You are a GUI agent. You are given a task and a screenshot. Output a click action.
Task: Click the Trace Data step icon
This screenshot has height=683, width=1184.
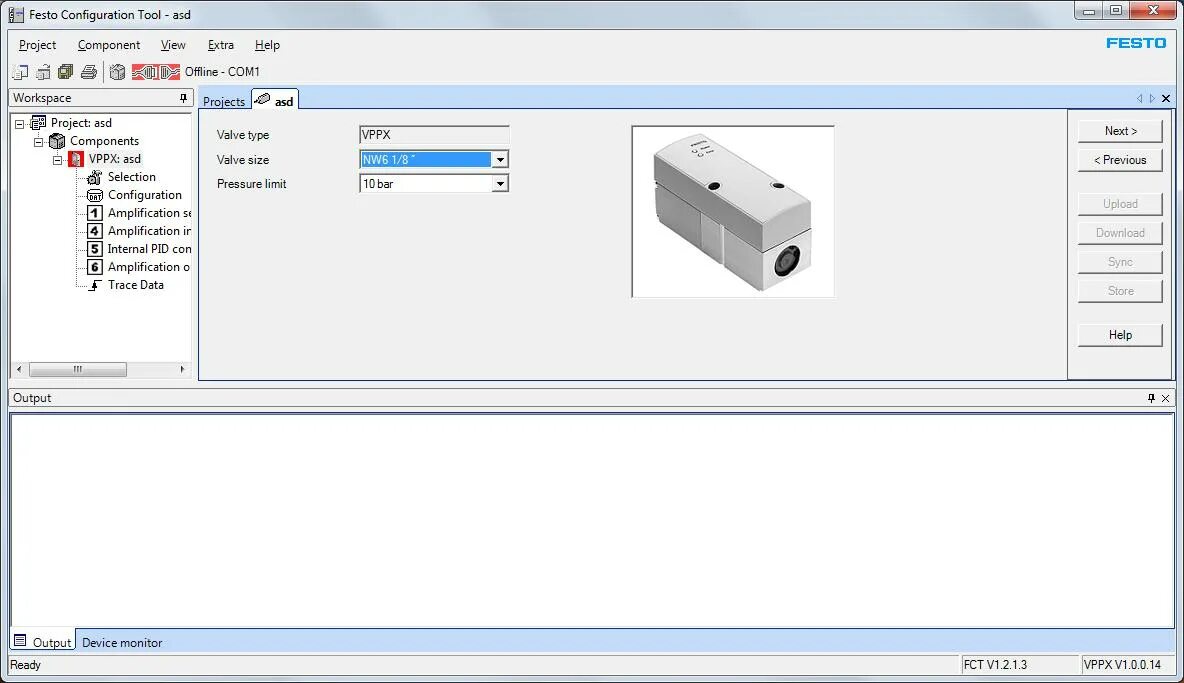95,285
